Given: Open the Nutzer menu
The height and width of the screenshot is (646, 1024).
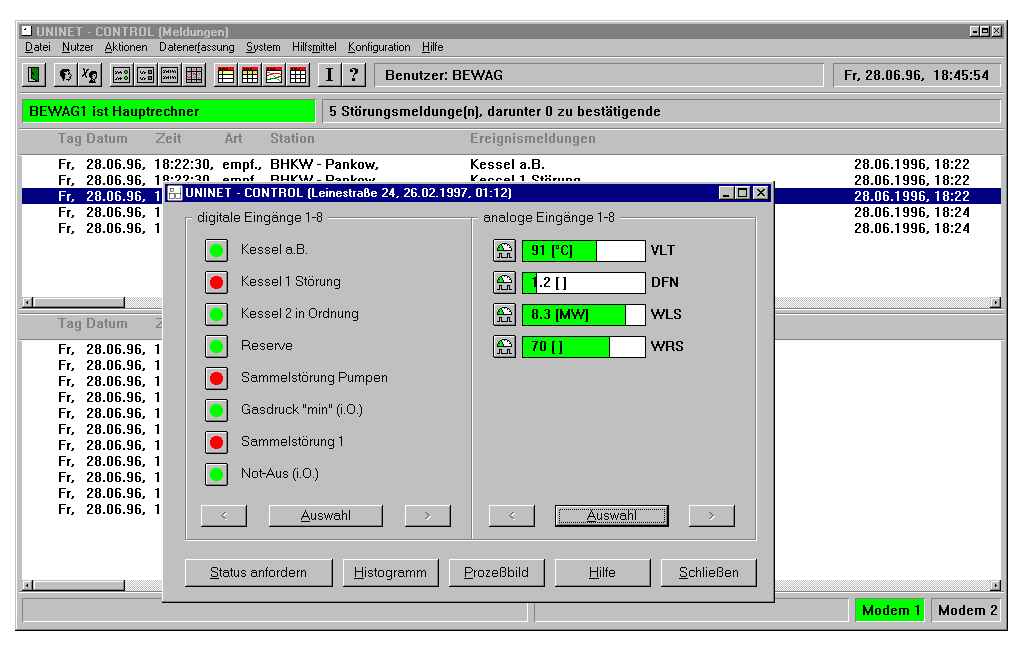Looking at the screenshot, I should 77,47.
